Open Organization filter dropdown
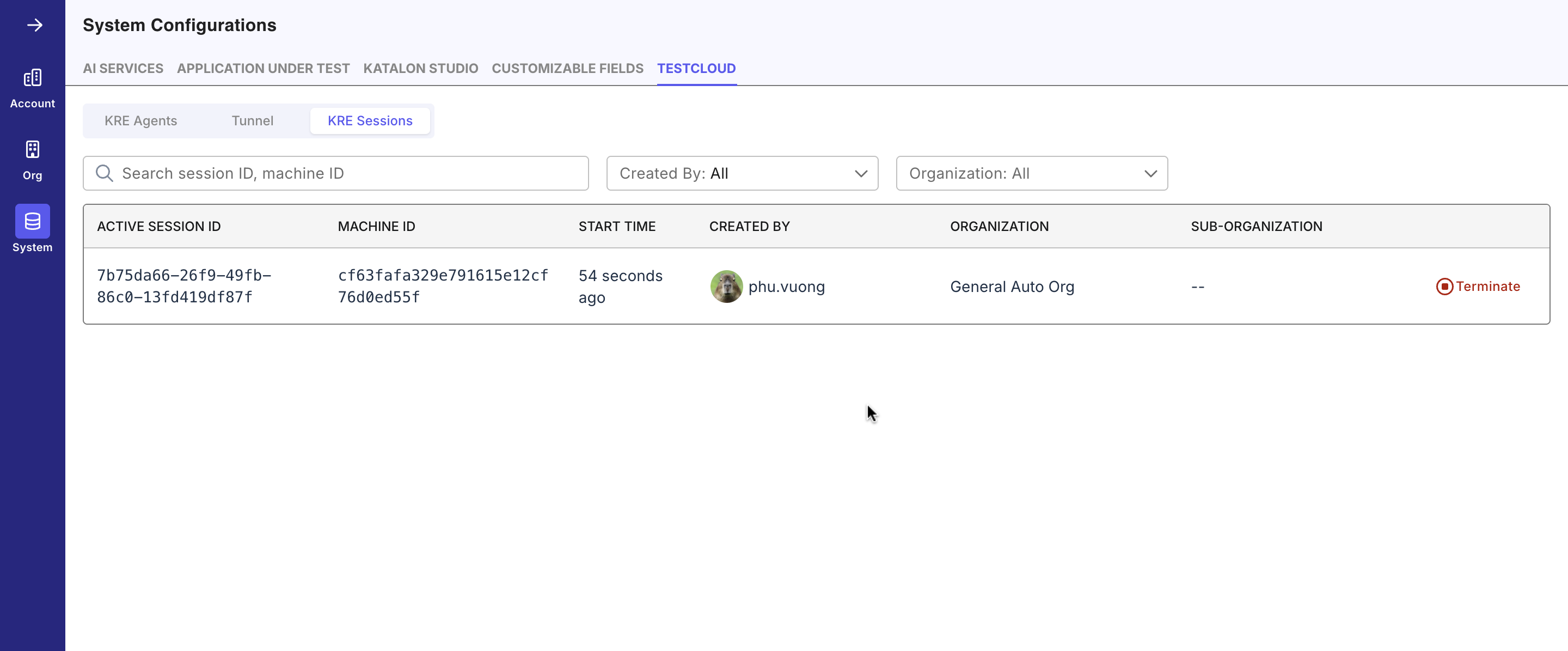1568x651 pixels. (1031, 174)
